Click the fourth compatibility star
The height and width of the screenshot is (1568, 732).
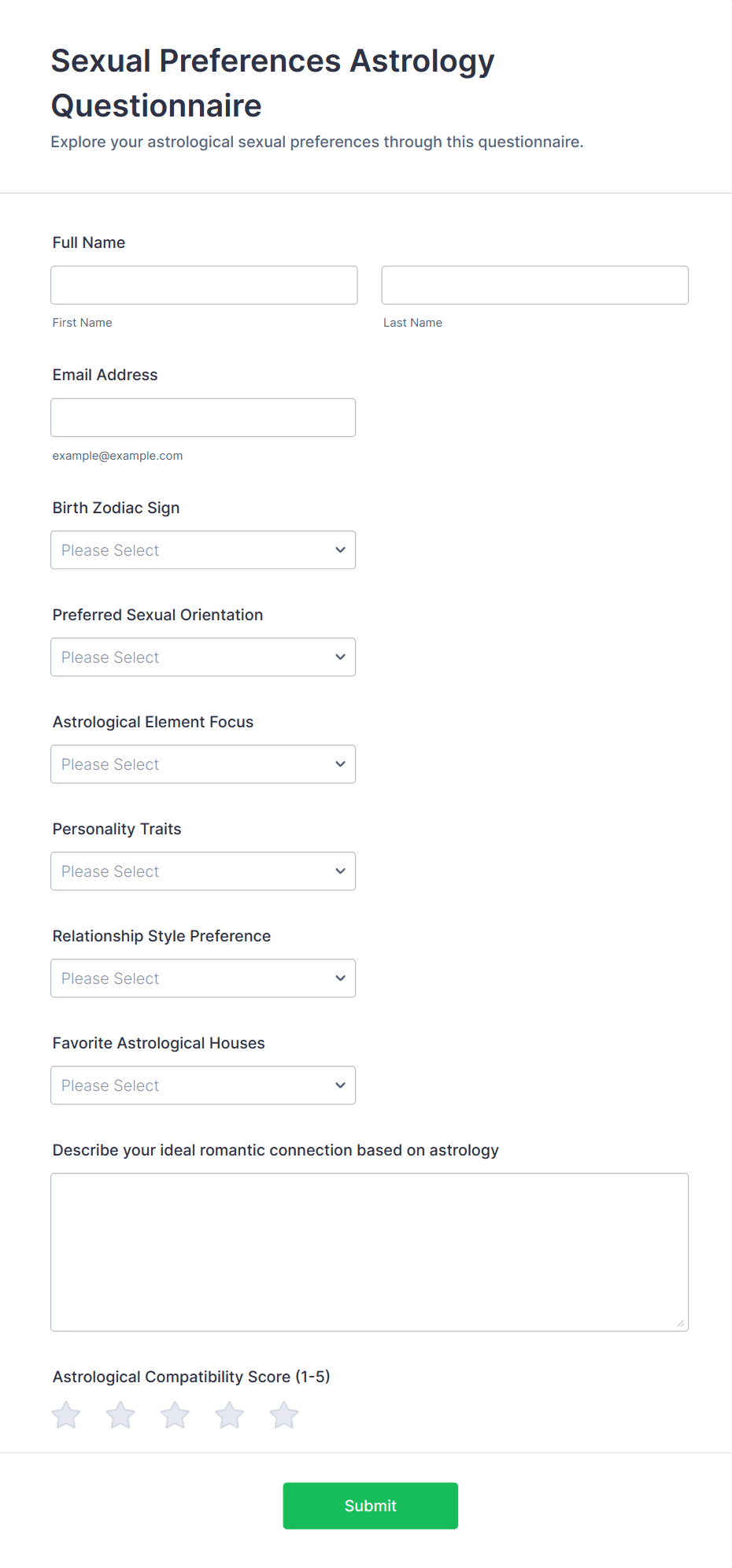tap(230, 1415)
